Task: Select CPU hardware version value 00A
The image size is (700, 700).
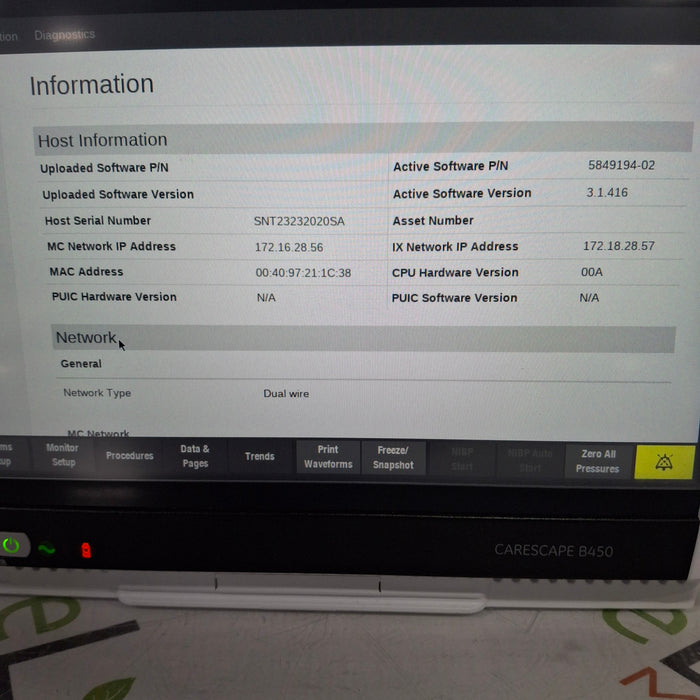Action: [x=592, y=272]
